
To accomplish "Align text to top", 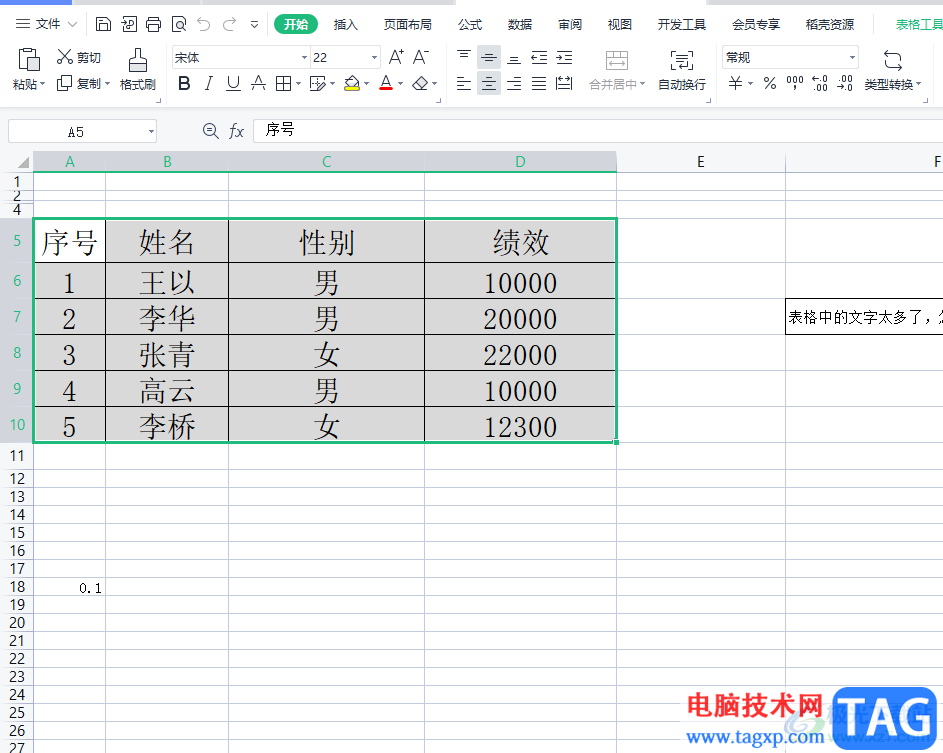I will coord(464,57).
